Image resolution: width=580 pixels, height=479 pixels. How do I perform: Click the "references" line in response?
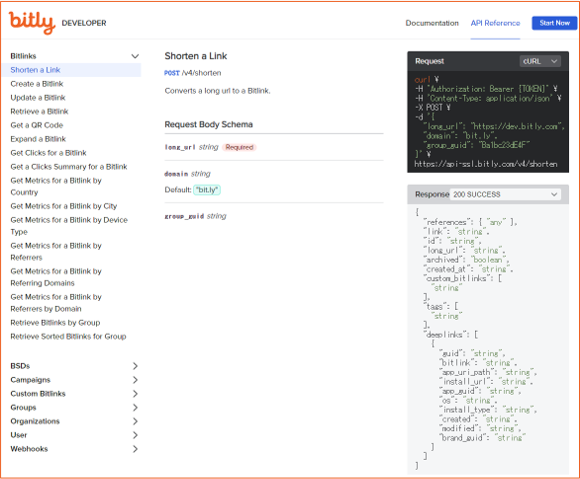tap(471, 222)
